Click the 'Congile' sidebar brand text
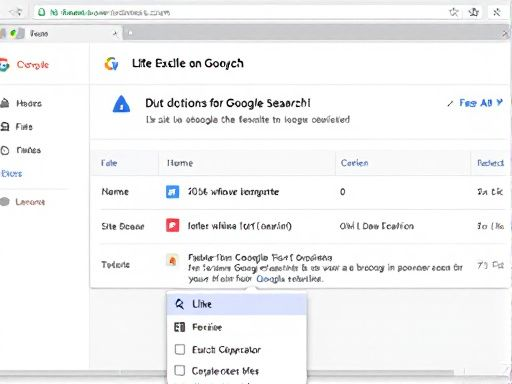512x384 pixels. [33, 65]
